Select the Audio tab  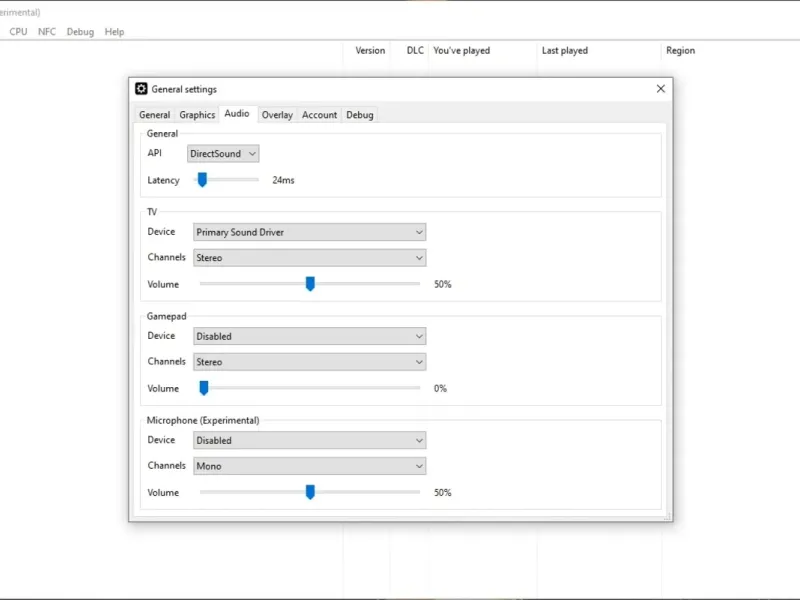click(x=237, y=113)
